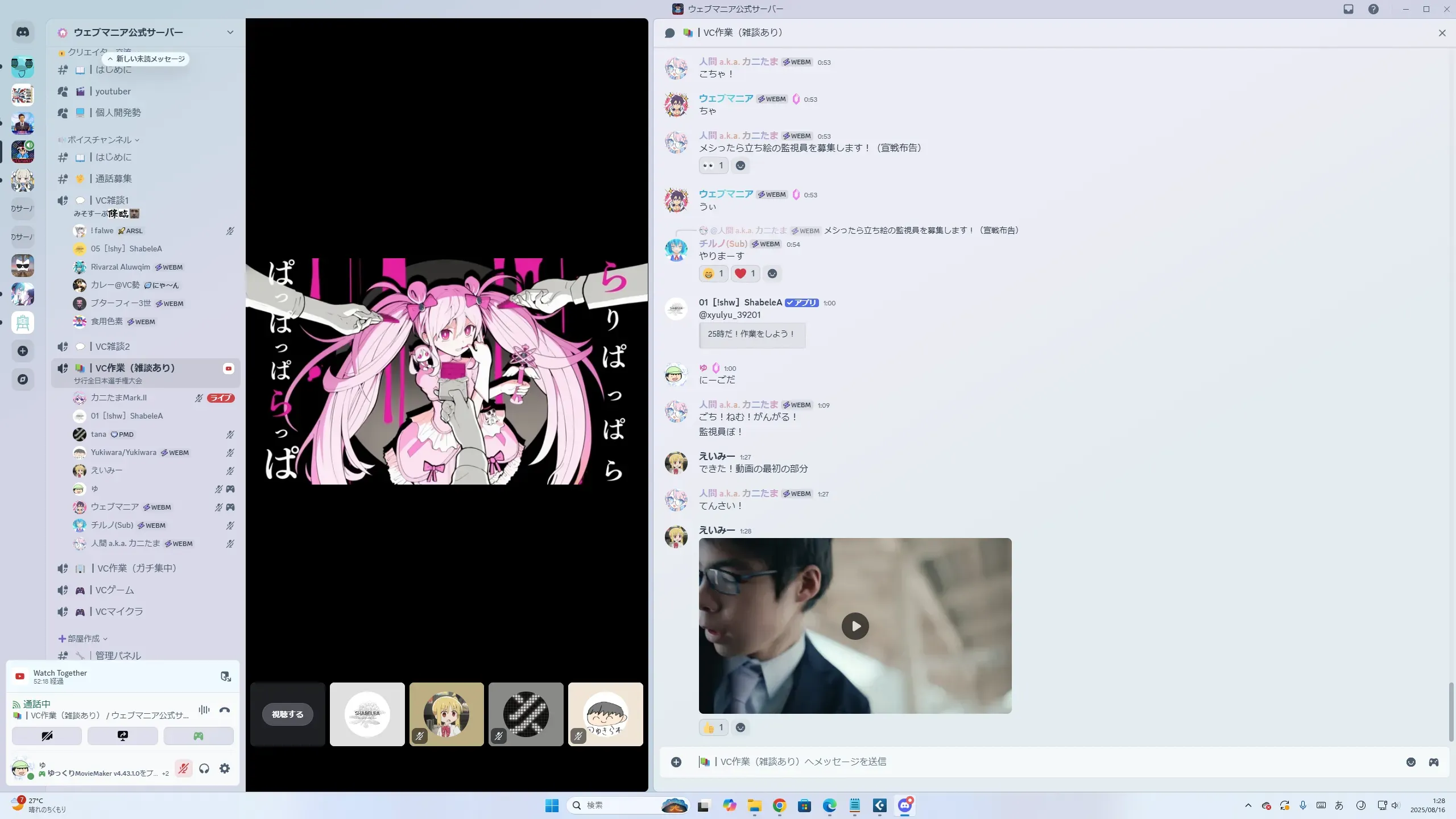Viewport: 1456px width, 819px height.
Task: Select the VC雑談2 voice channel
Action: point(113,346)
